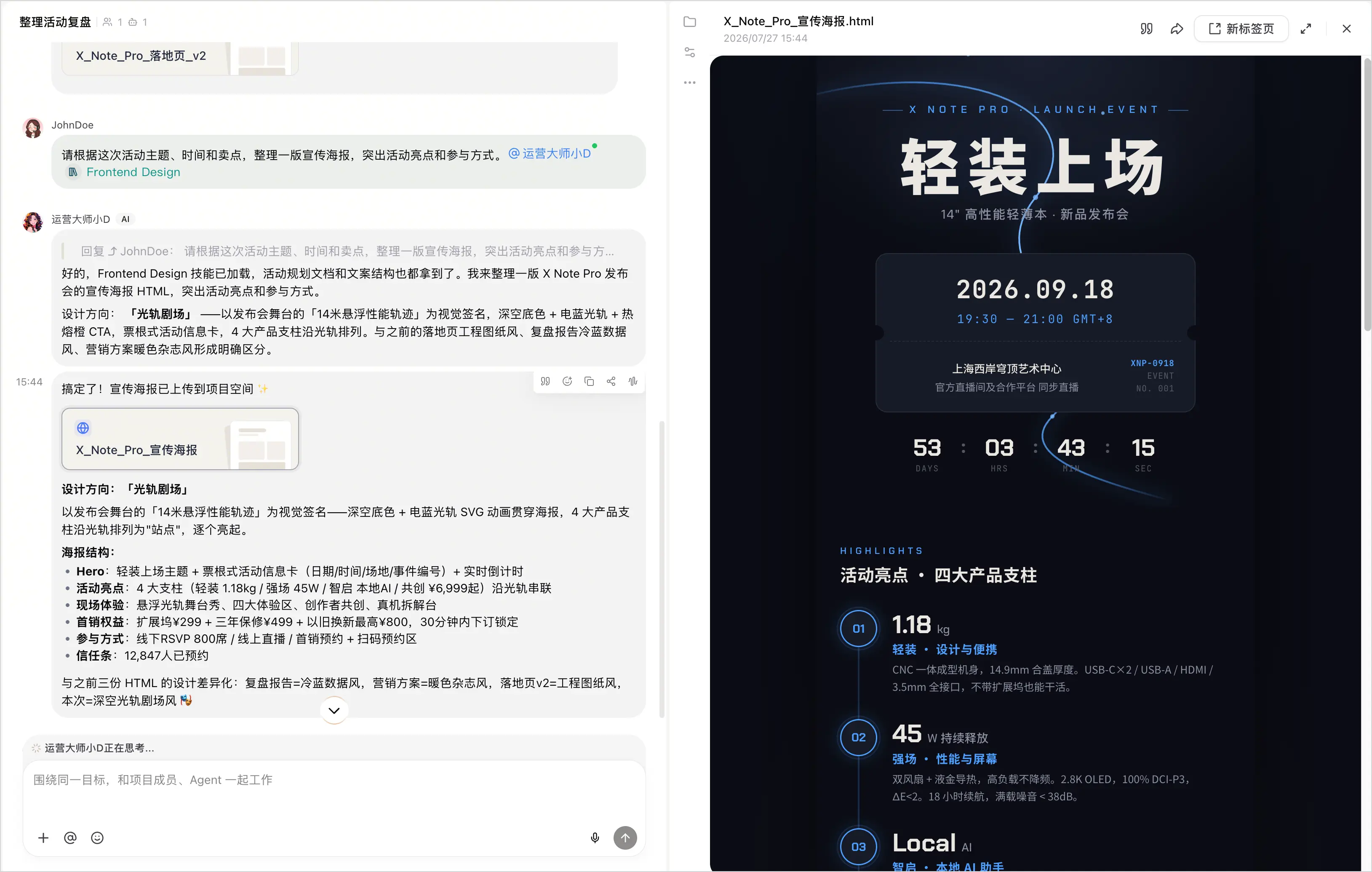Open the folder icon in the side panel

coord(689,21)
